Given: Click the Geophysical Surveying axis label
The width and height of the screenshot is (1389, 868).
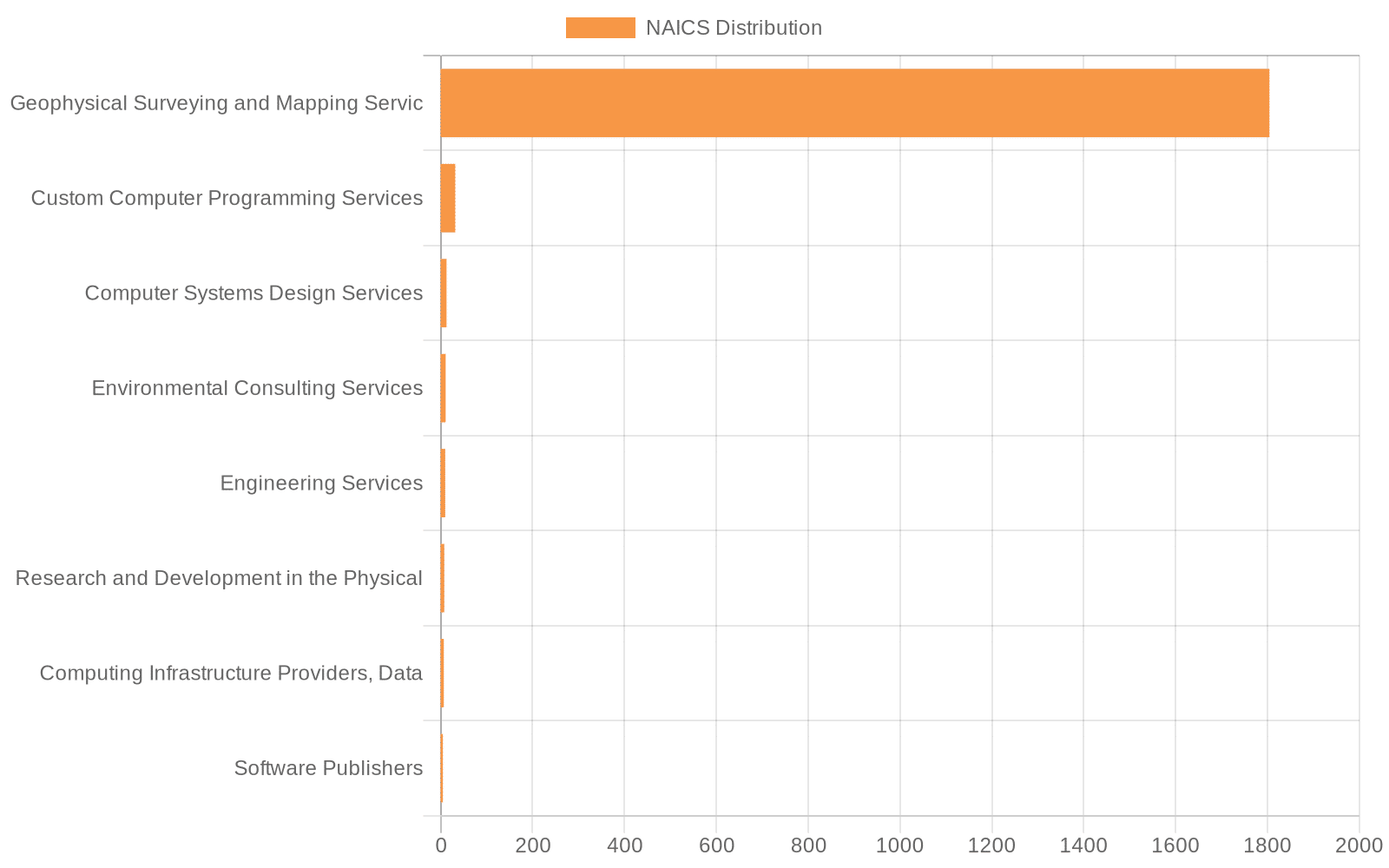Looking at the screenshot, I should (217, 102).
